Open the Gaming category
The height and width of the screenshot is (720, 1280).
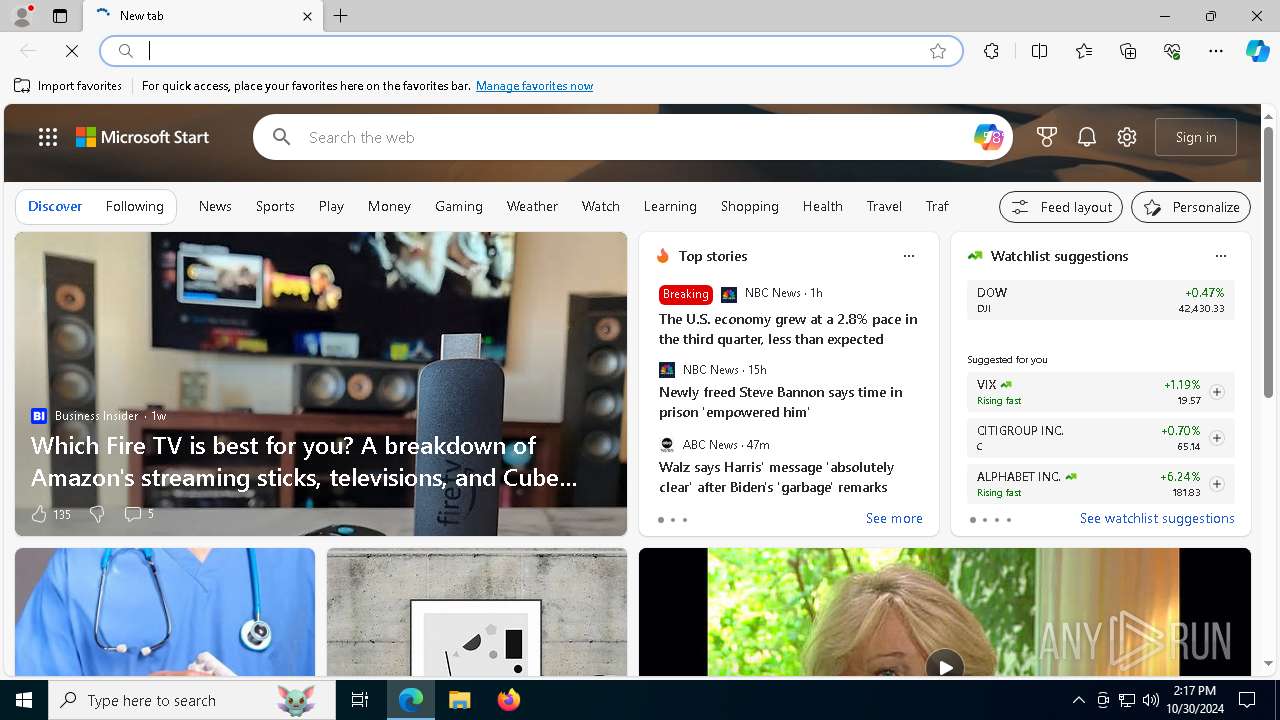[x=459, y=206]
